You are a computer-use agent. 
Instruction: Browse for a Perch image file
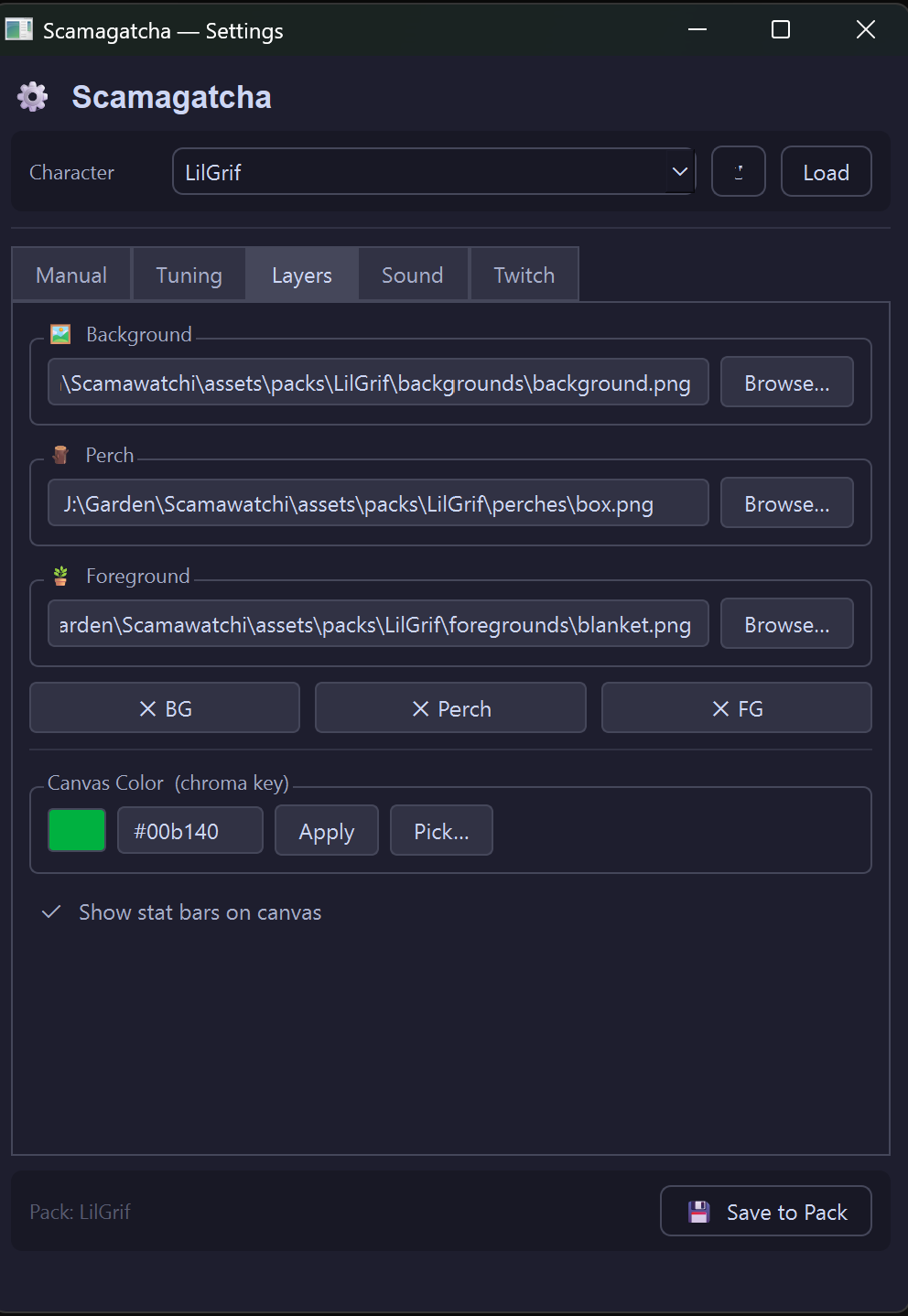pyautogui.click(x=786, y=503)
